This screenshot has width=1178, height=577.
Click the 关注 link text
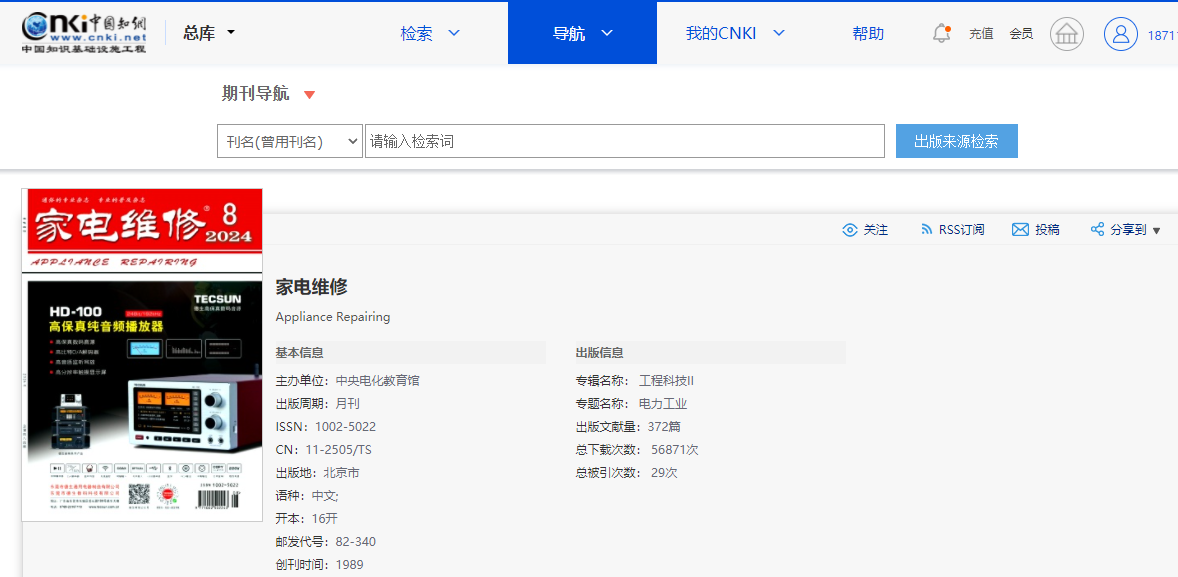(x=876, y=230)
